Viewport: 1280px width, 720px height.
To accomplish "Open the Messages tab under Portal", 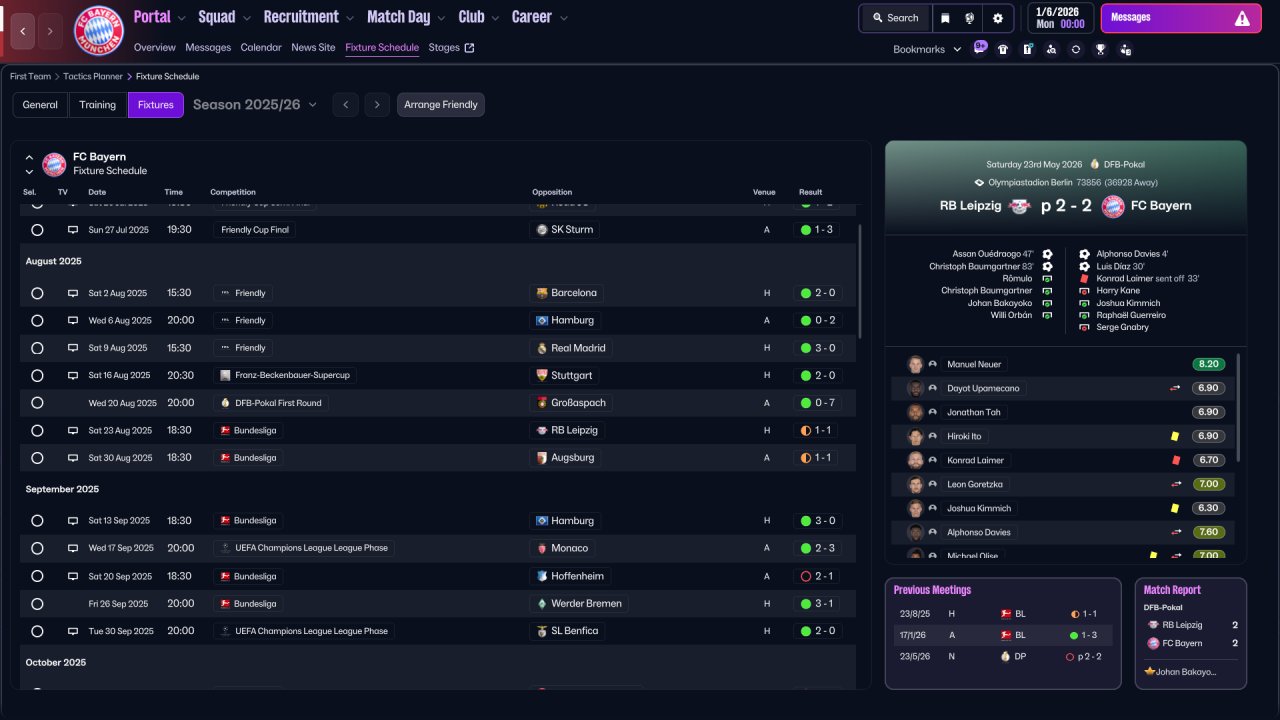I will pos(208,47).
